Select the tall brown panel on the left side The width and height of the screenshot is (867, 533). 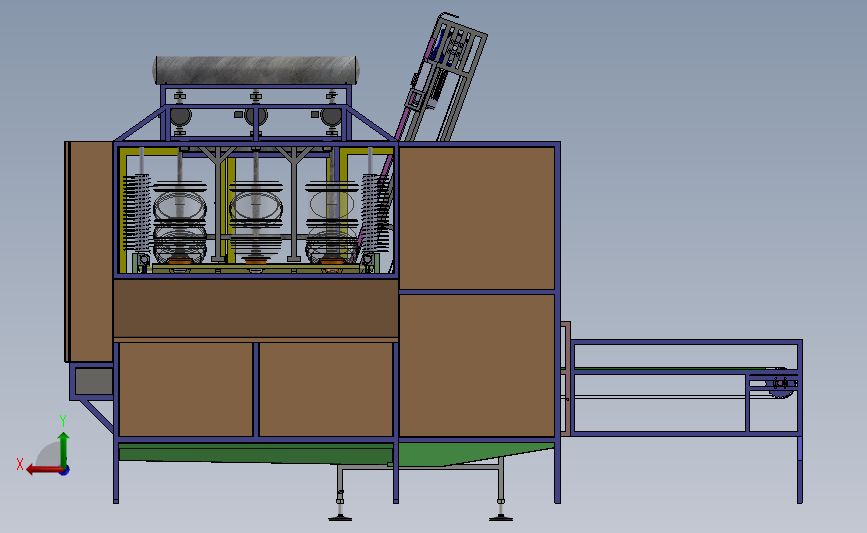90,252
